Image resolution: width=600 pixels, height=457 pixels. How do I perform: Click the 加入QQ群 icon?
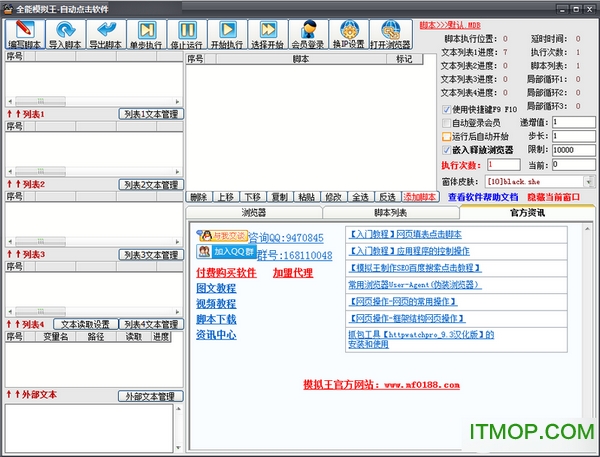point(226,251)
